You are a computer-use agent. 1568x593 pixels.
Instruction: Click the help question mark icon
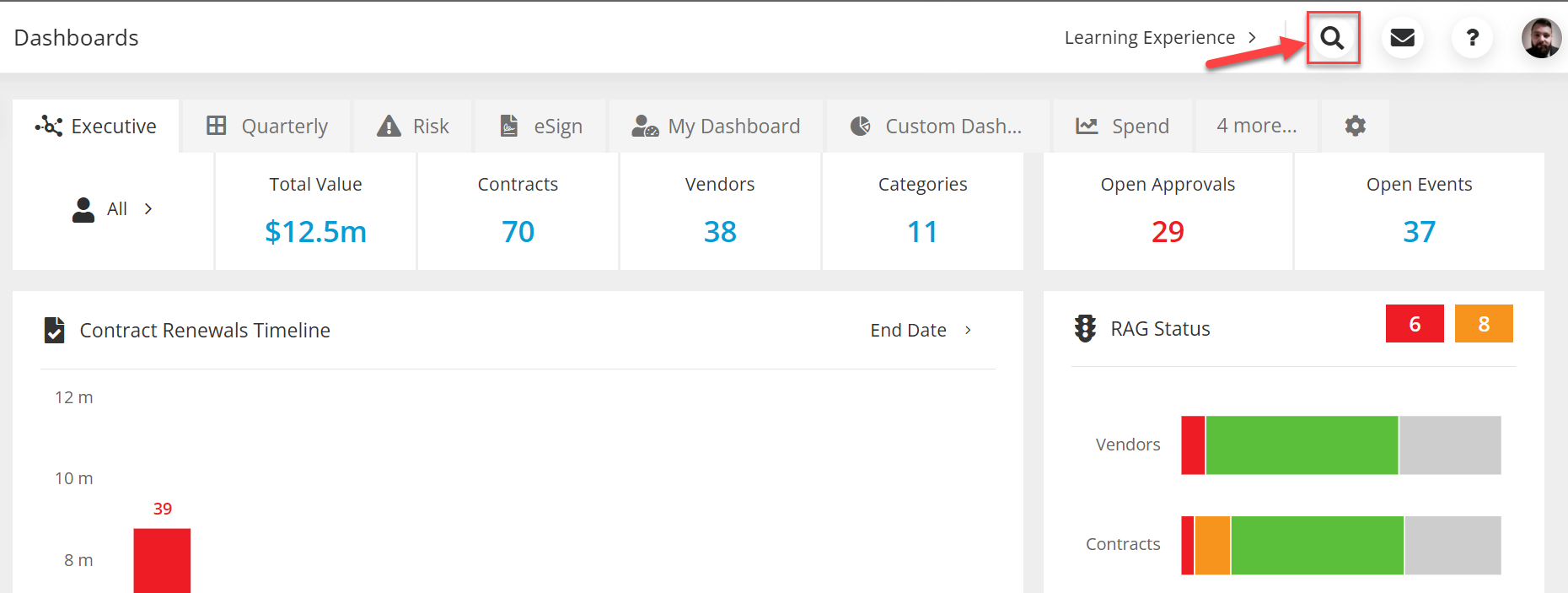[x=1472, y=38]
